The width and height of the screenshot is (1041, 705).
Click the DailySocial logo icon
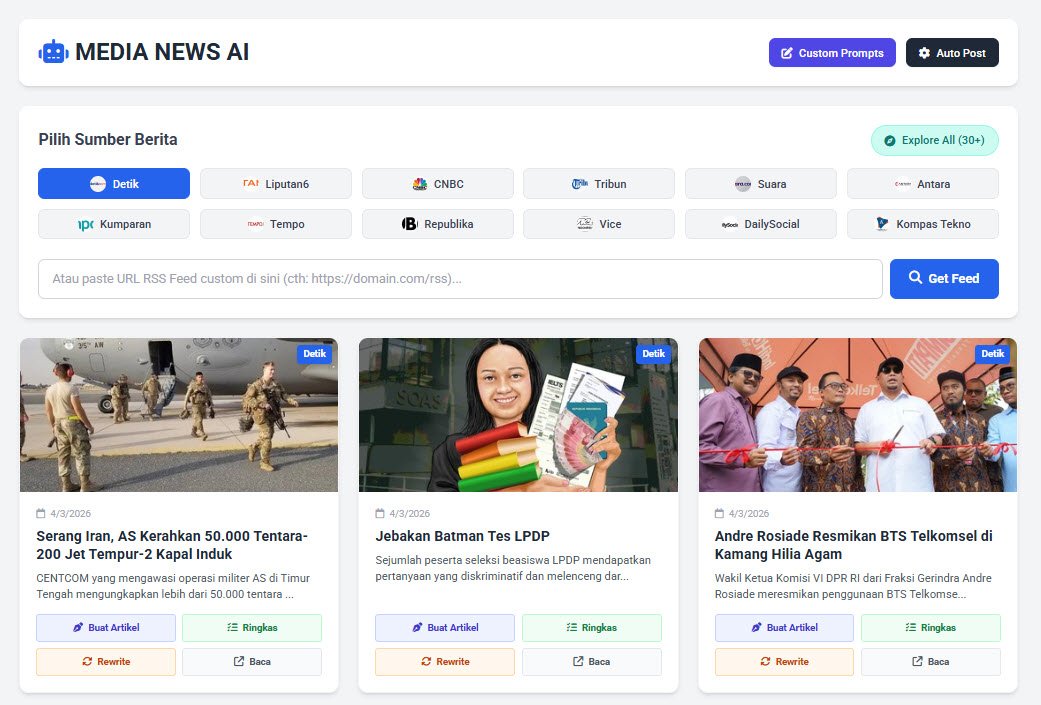(730, 224)
